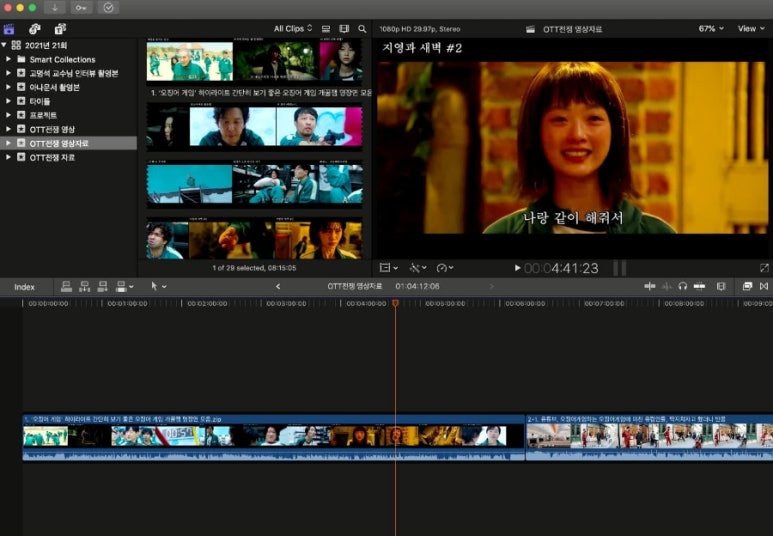773x536 pixels.
Task: Click the '1080p HD 29.97p, Stereo' format label
Action: 420,29
